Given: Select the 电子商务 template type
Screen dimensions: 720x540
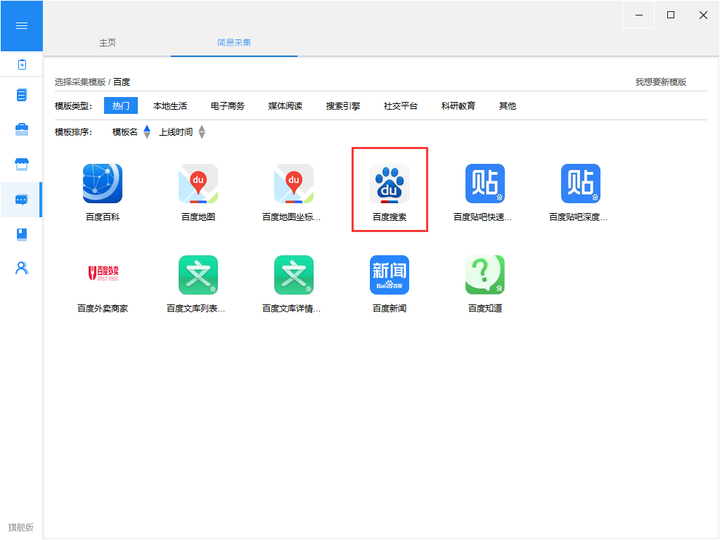Looking at the screenshot, I should click(227, 106).
